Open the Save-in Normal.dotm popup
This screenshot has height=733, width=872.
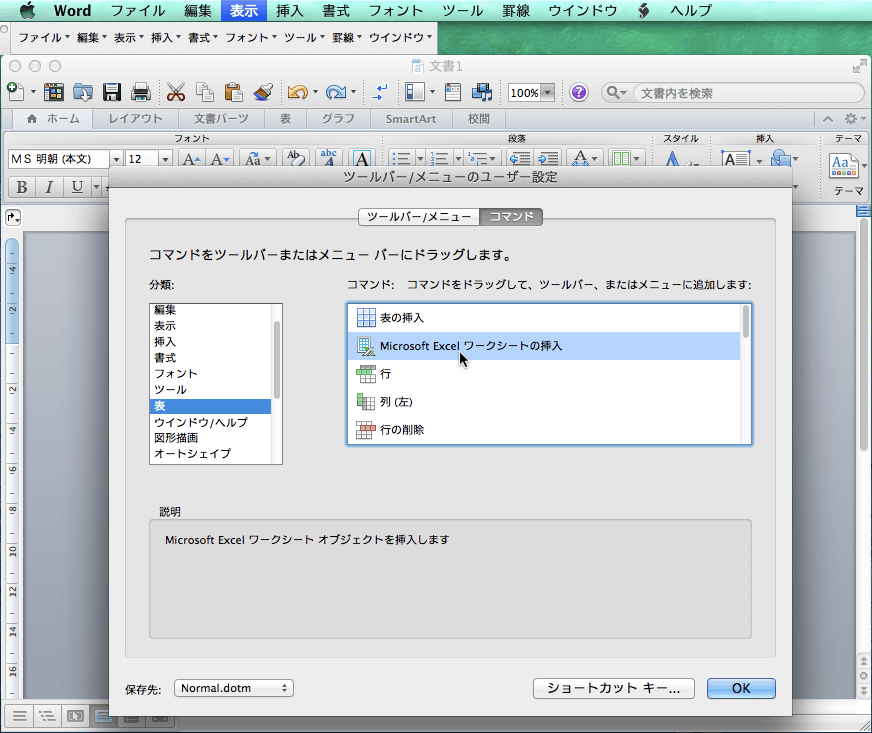pos(234,688)
